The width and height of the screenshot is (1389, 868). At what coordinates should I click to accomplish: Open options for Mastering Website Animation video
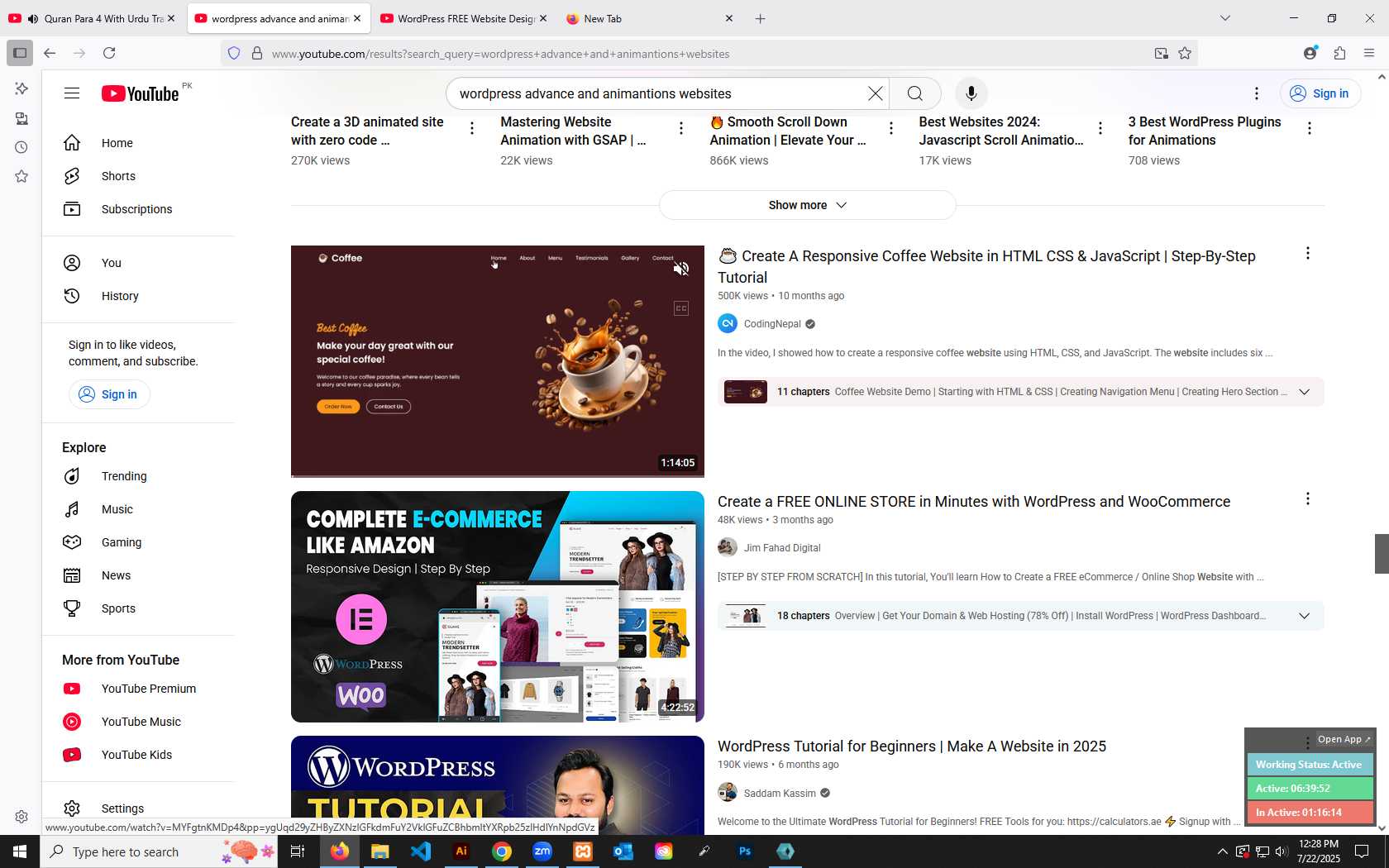(x=681, y=128)
